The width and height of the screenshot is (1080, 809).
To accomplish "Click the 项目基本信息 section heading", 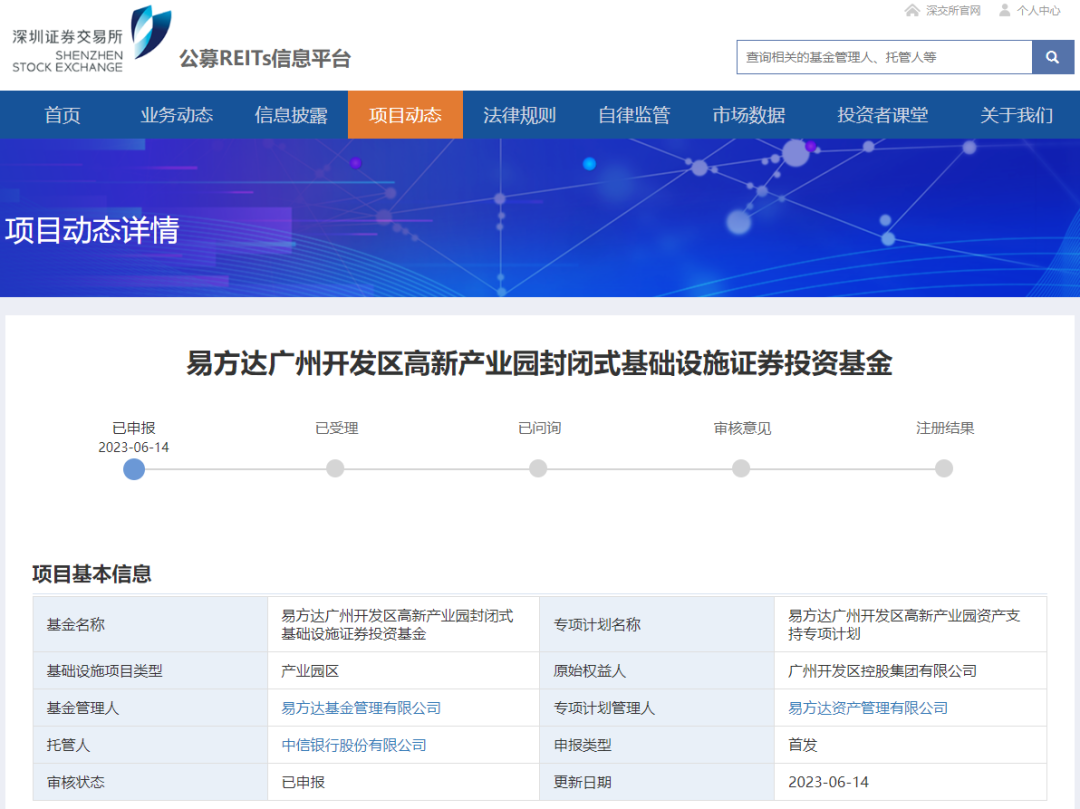I will point(92,574).
